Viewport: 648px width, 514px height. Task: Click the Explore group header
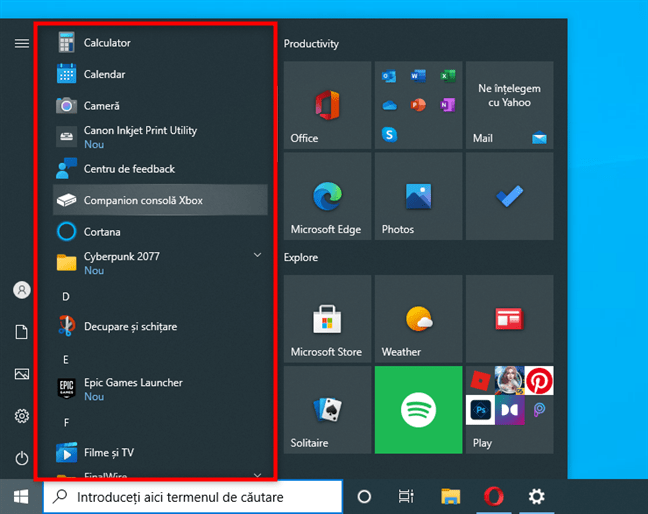pyautogui.click(x=300, y=257)
